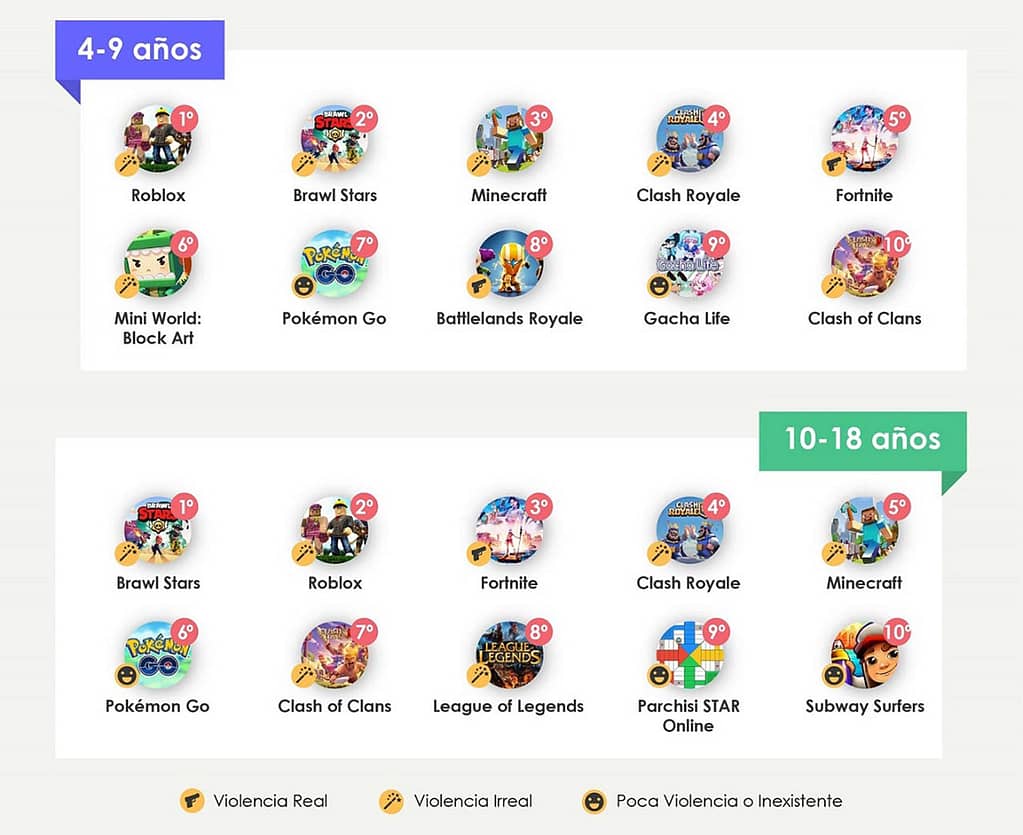Click the Violencia Irreal wand legend icon

tap(391, 800)
